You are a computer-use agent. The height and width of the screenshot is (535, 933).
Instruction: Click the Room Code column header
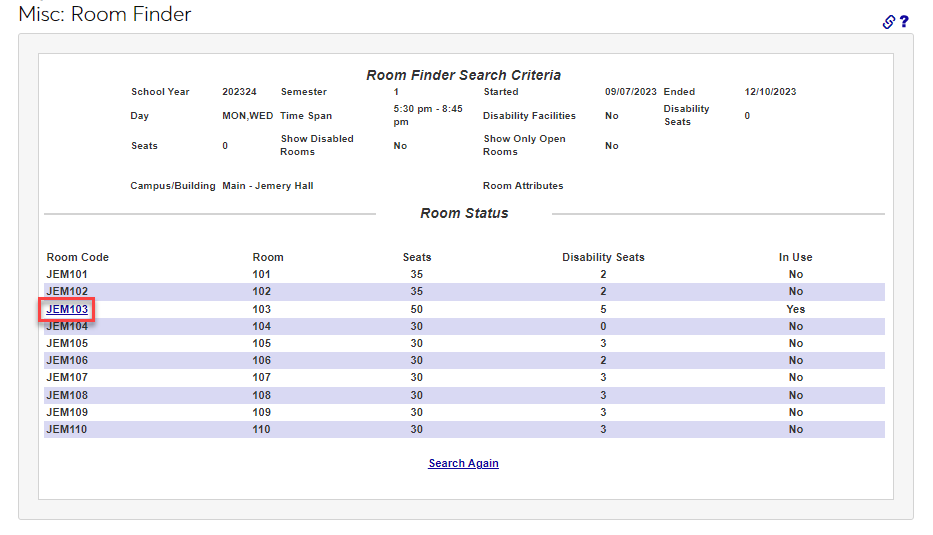(x=78, y=257)
